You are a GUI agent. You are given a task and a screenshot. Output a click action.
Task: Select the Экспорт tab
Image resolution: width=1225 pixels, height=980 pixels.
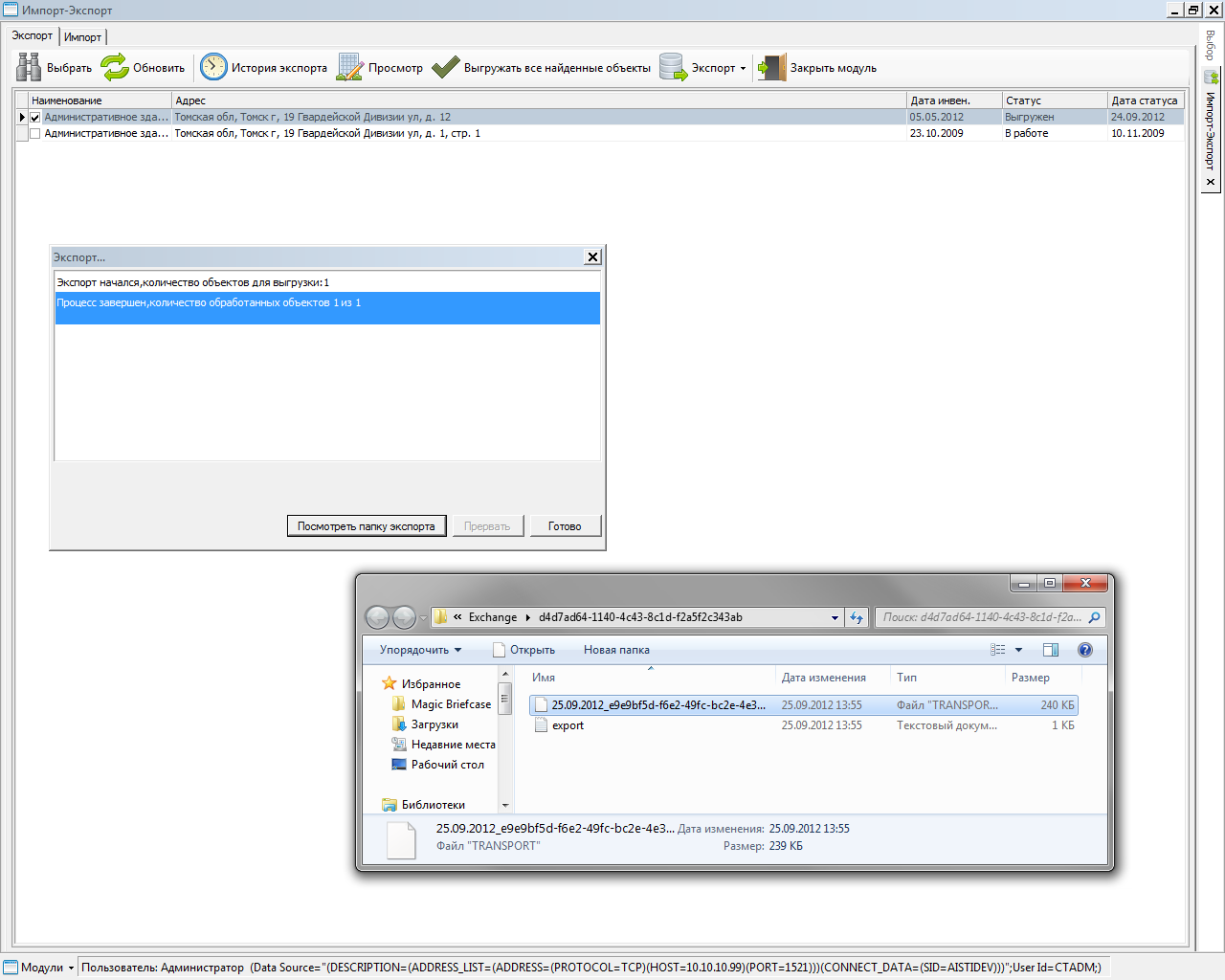(32, 35)
